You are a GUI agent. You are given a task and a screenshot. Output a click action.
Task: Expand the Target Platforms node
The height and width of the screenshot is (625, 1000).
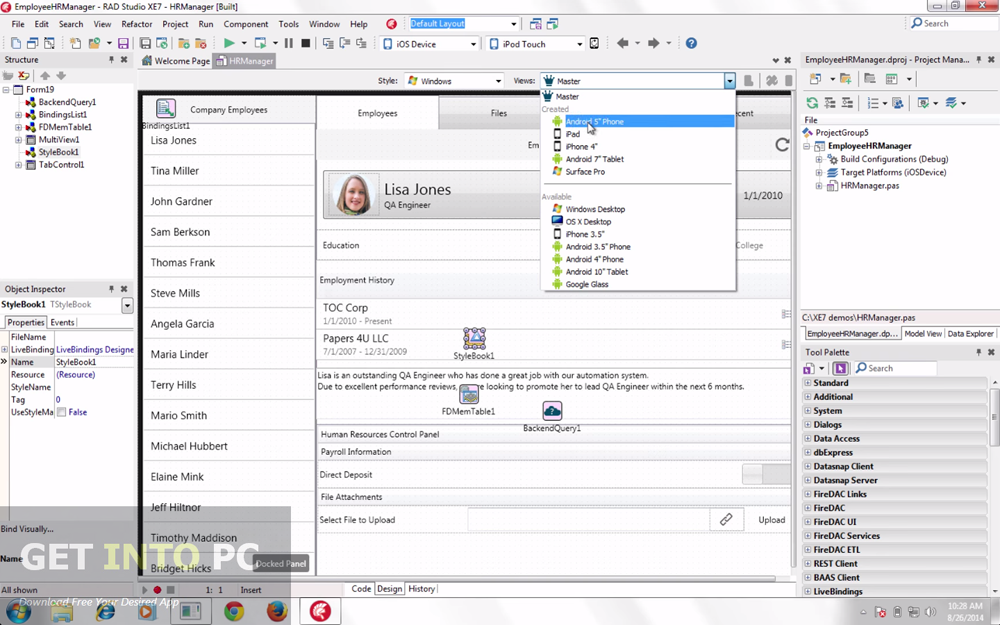coord(819,172)
